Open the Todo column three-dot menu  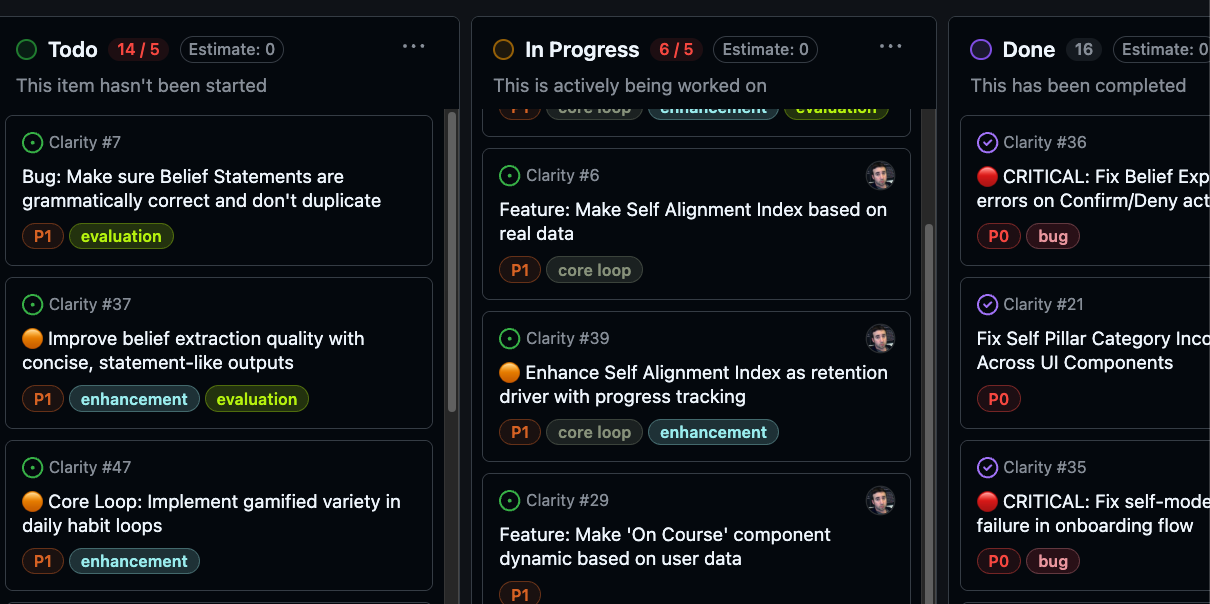[x=414, y=47]
